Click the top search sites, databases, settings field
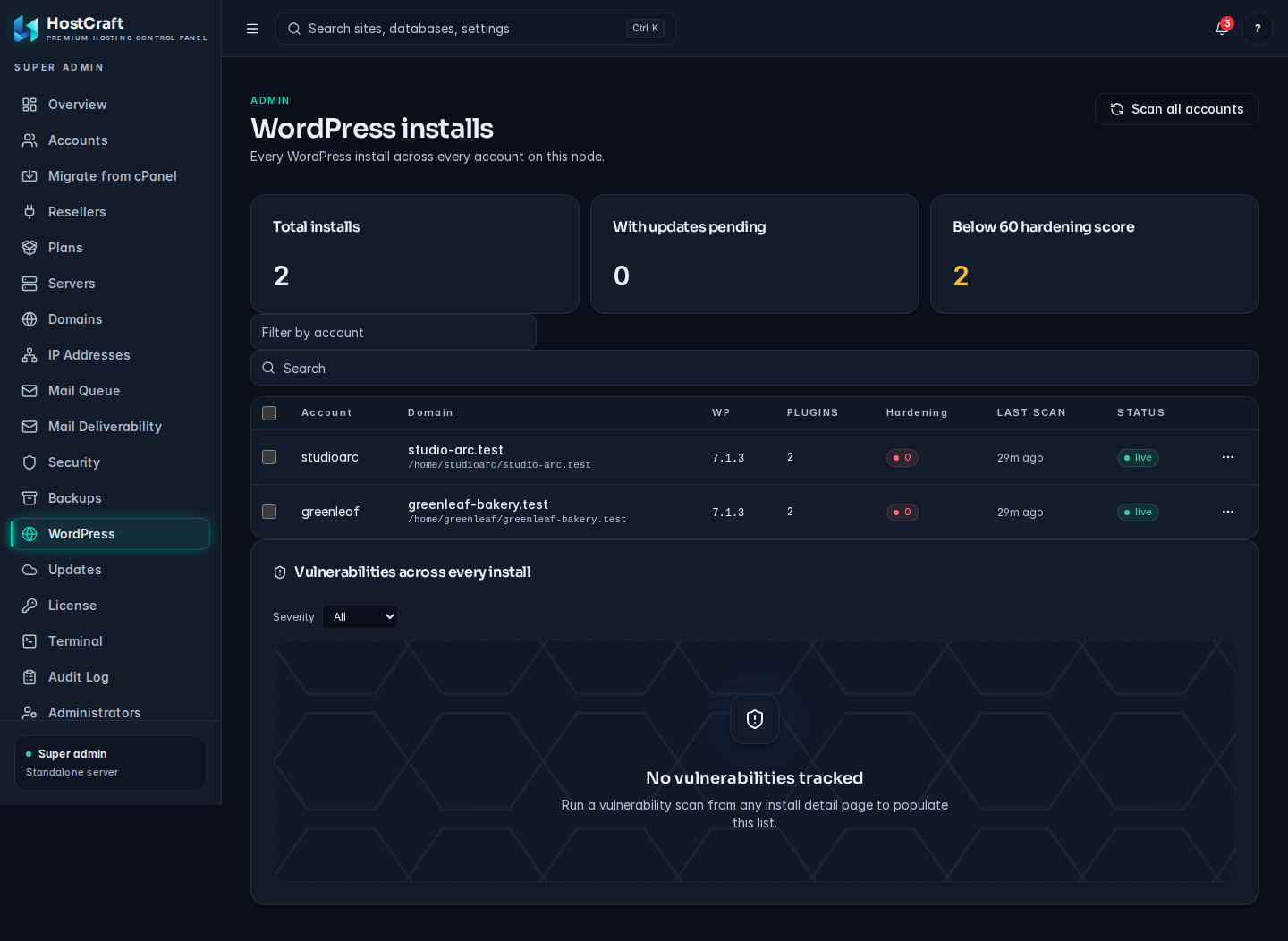The height and width of the screenshot is (941, 1288). tap(476, 29)
